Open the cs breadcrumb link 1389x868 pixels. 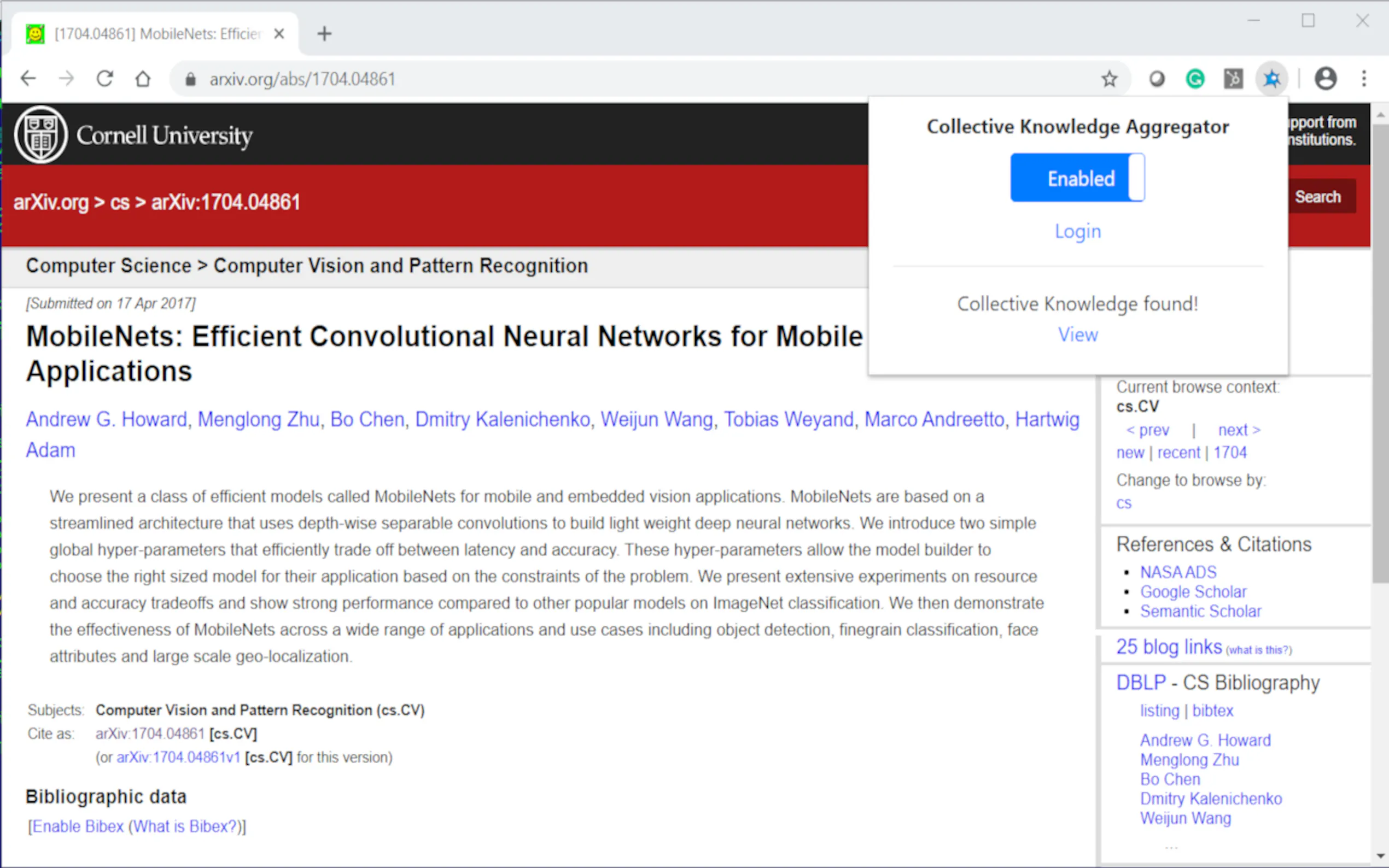[119, 202]
